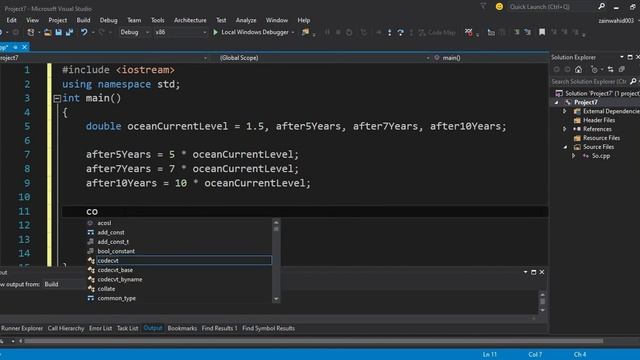Click the Decrease Indent toolbar icon
The width and height of the screenshot is (640, 360).
(x=516, y=32)
